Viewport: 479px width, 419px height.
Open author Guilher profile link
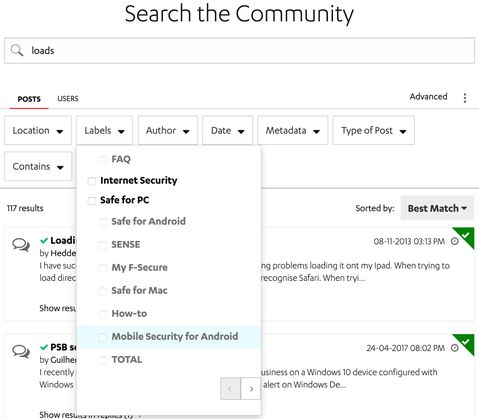coord(63,360)
